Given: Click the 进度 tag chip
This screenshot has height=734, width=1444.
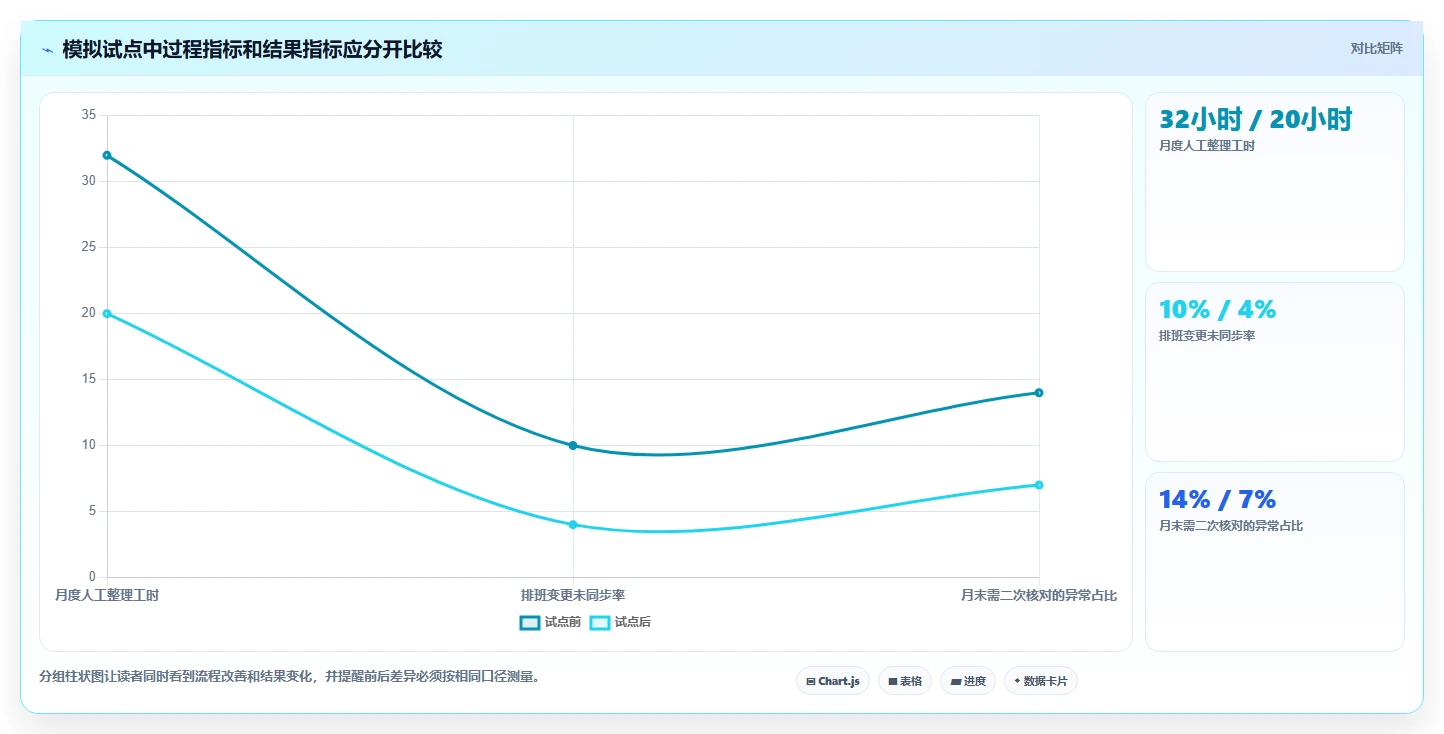Looking at the screenshot, I should 968,681.
